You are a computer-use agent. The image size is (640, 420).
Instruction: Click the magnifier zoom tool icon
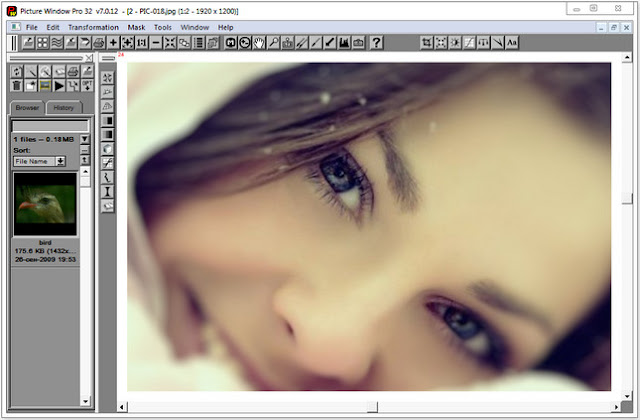(273, 42)
